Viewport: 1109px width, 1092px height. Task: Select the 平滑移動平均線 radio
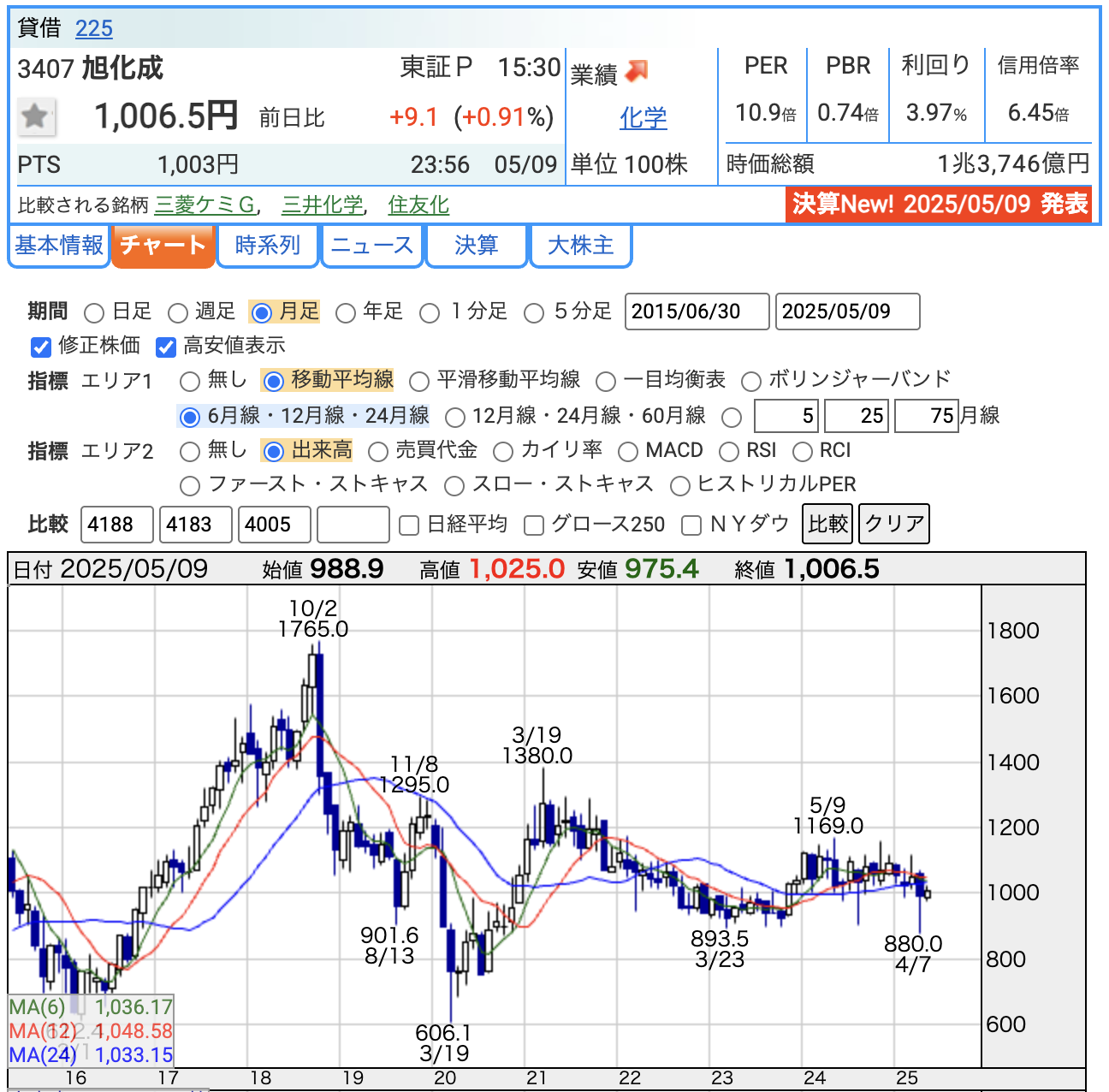(419, 382)
